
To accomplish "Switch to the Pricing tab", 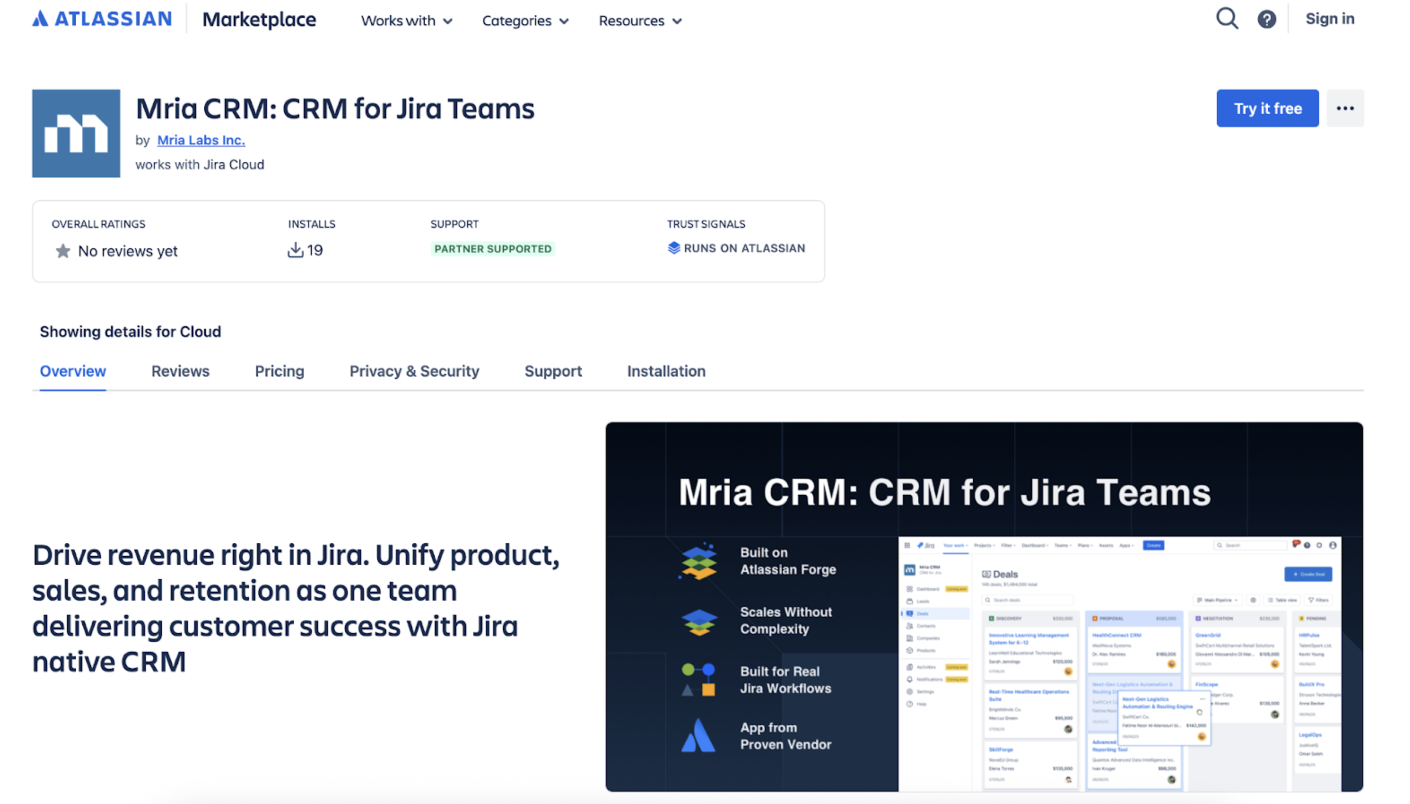I will 280,371.
